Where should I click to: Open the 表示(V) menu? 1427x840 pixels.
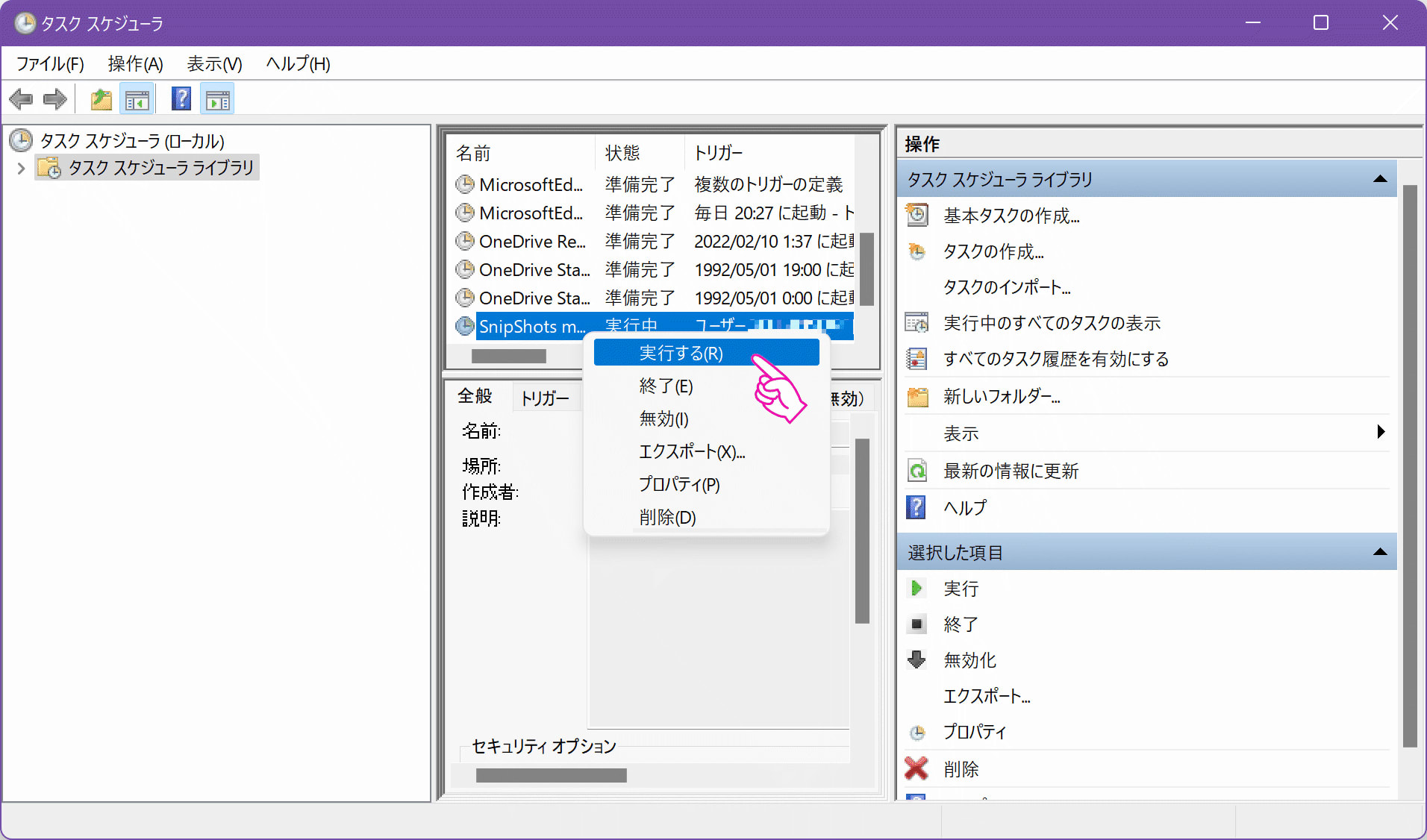214,64
